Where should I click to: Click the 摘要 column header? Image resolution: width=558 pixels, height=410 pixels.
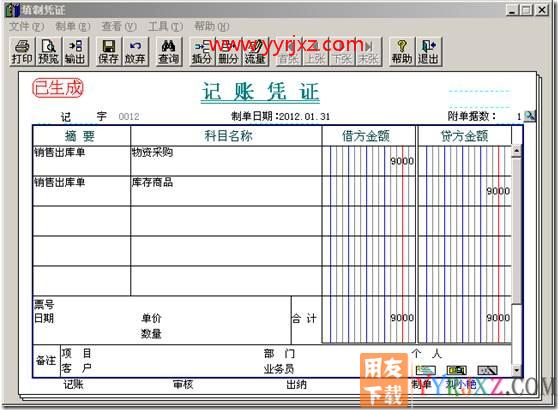coord(81,136)
